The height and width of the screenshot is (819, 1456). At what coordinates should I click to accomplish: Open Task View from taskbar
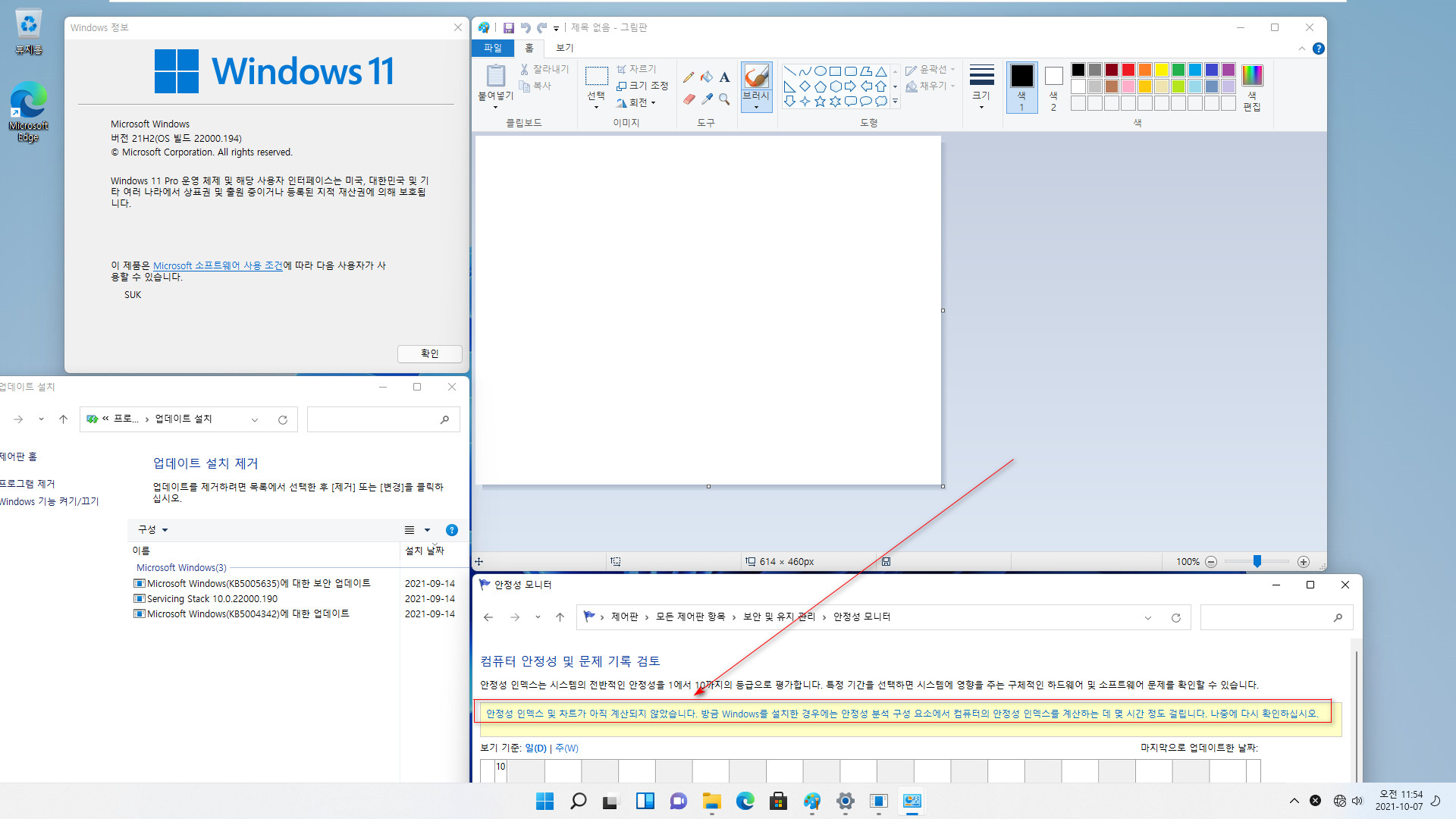(611, 801)
